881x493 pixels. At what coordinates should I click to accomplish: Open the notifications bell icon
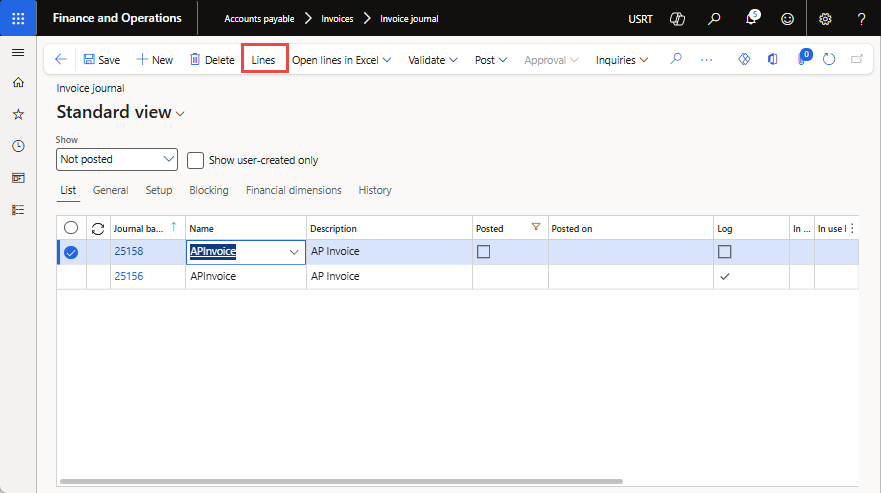(x=752, y=19)
